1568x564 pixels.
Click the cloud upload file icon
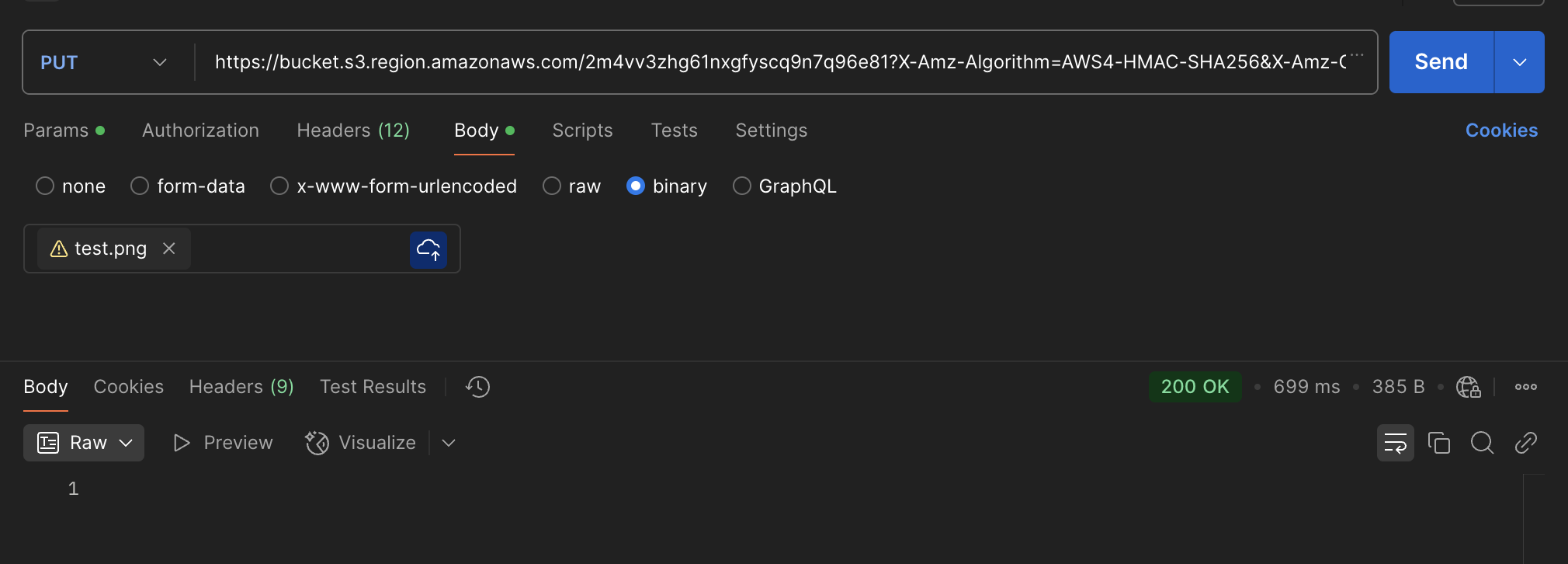pos(428,249)
